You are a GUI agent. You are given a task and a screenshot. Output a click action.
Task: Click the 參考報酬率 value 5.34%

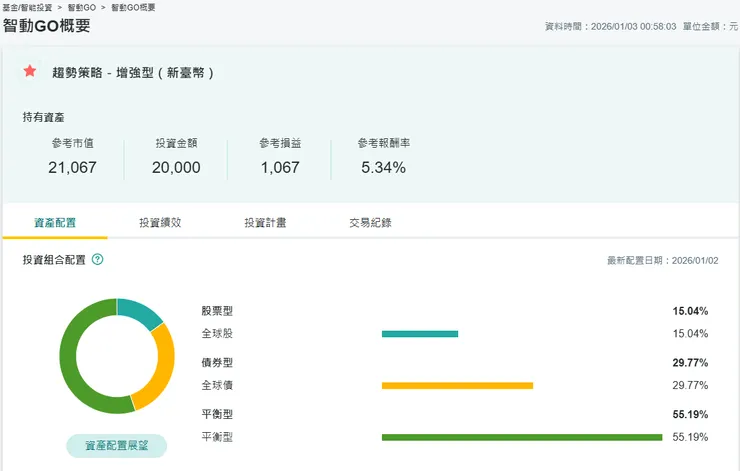[384, 168]
